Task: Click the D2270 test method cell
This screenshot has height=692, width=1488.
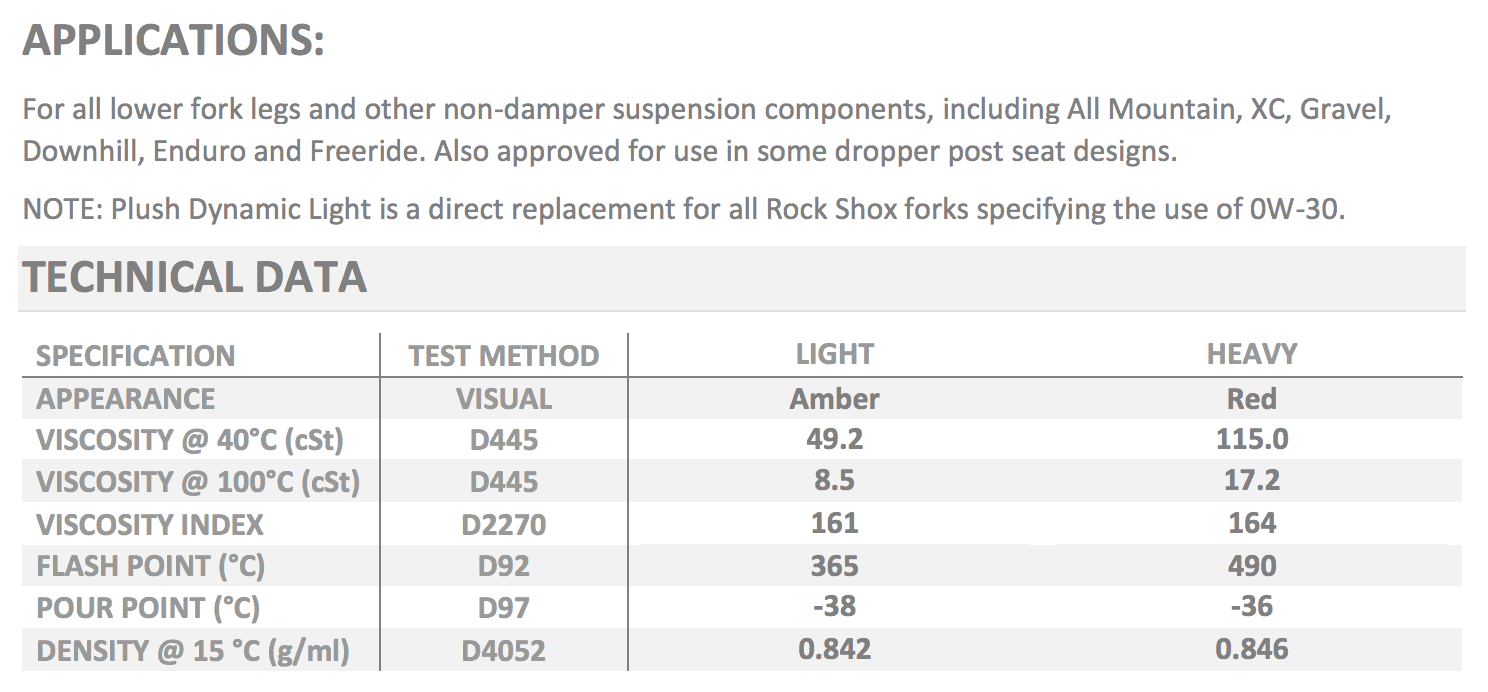Action: pos(504,524)
